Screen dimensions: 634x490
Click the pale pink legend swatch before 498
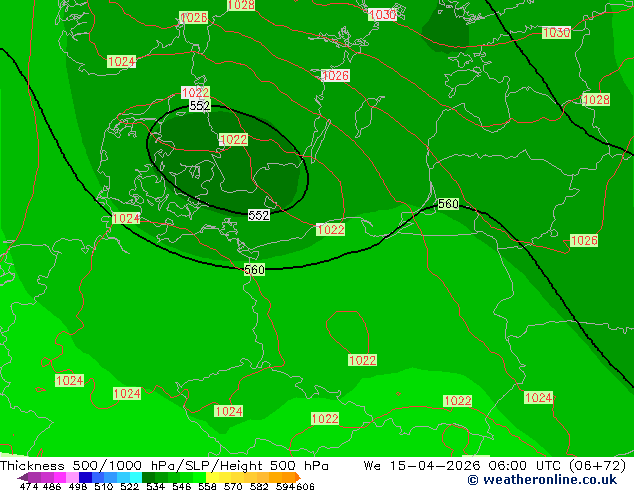tap(73, 477)
